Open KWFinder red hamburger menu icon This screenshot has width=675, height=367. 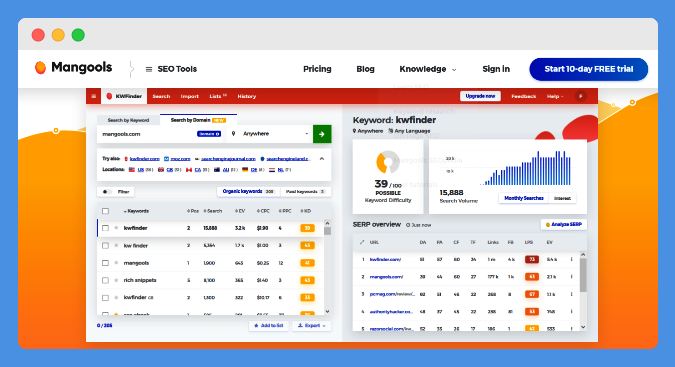(93, 96)
